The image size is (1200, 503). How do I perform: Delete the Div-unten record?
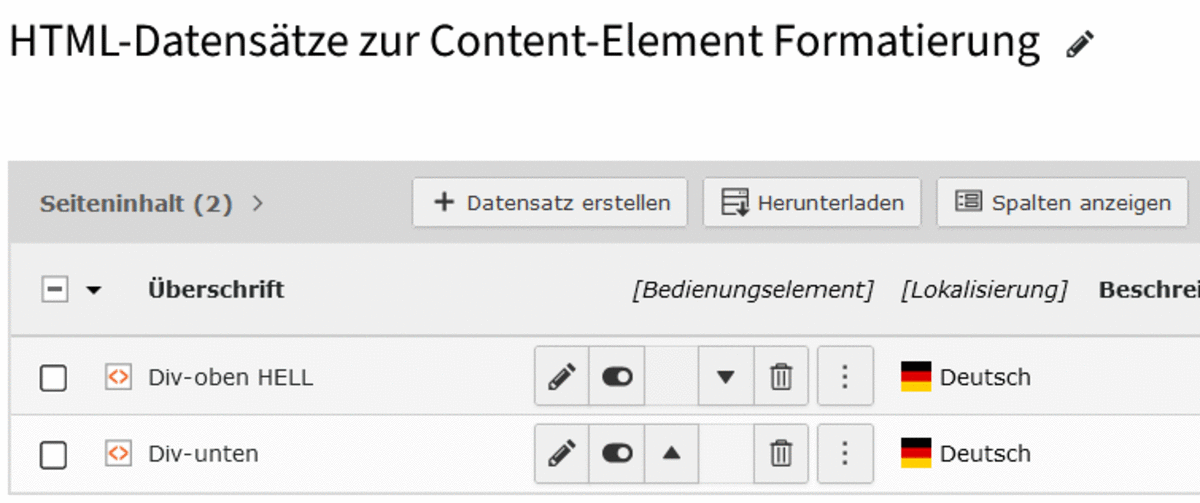pyautogui.click(x=780, y=453)
